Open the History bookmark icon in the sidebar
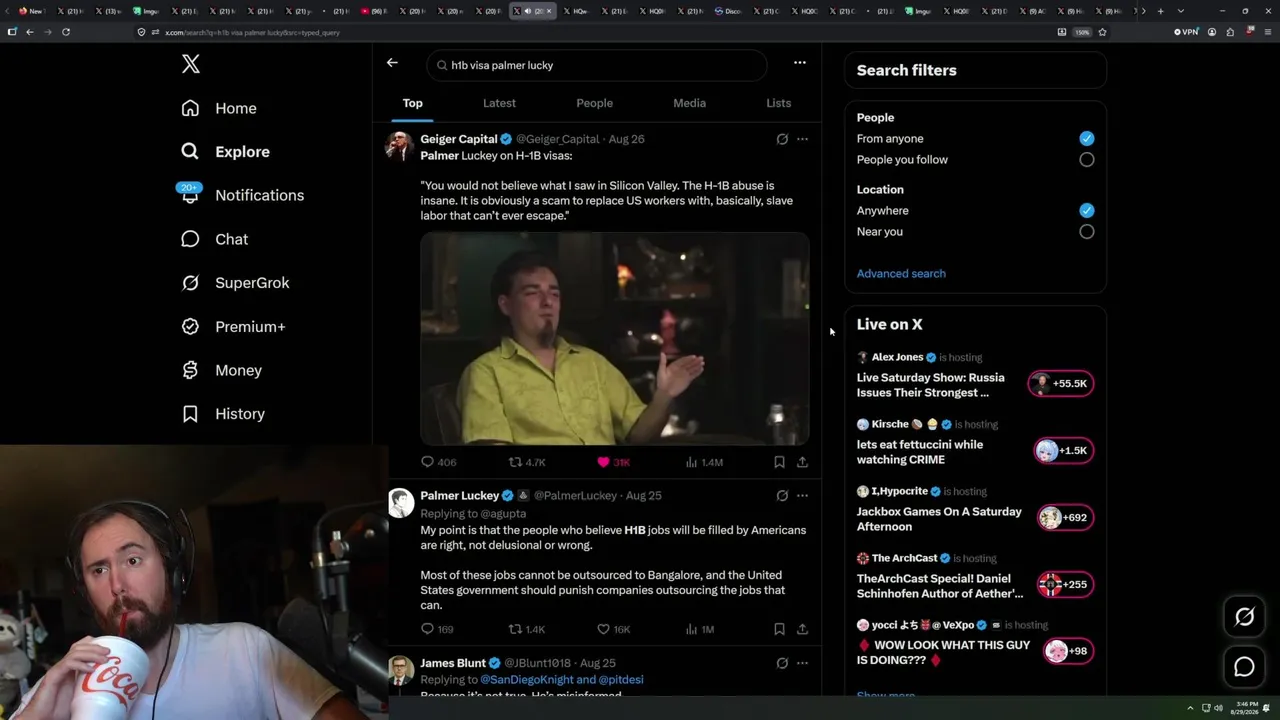Screen dimensions: 1280x720 [x=190, y=414]
